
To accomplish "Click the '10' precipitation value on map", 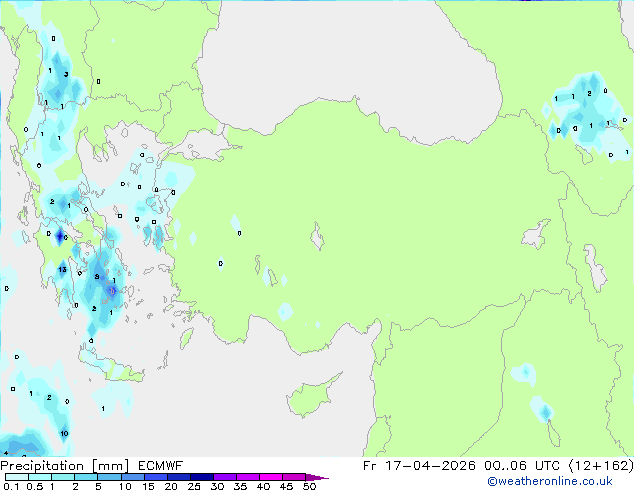I will point(64,434).
